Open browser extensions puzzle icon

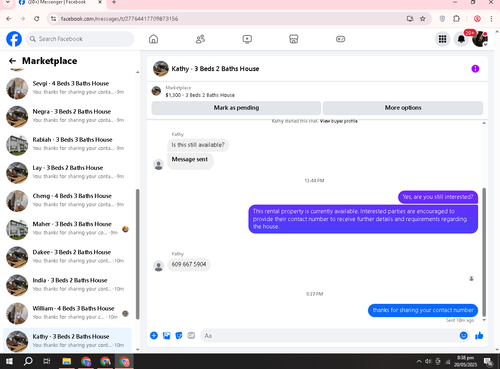click(456, 19)
